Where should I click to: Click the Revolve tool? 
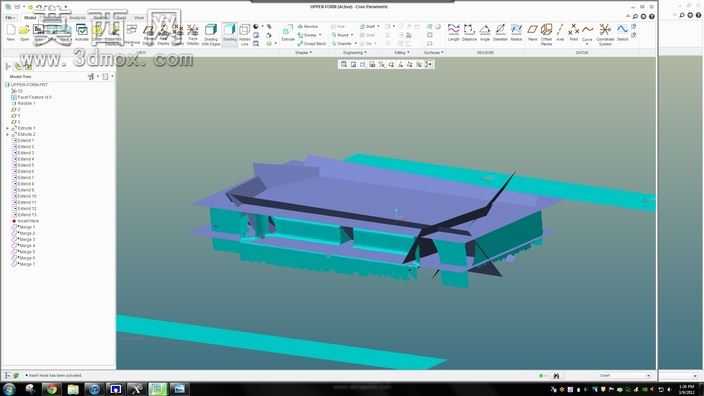308,27
